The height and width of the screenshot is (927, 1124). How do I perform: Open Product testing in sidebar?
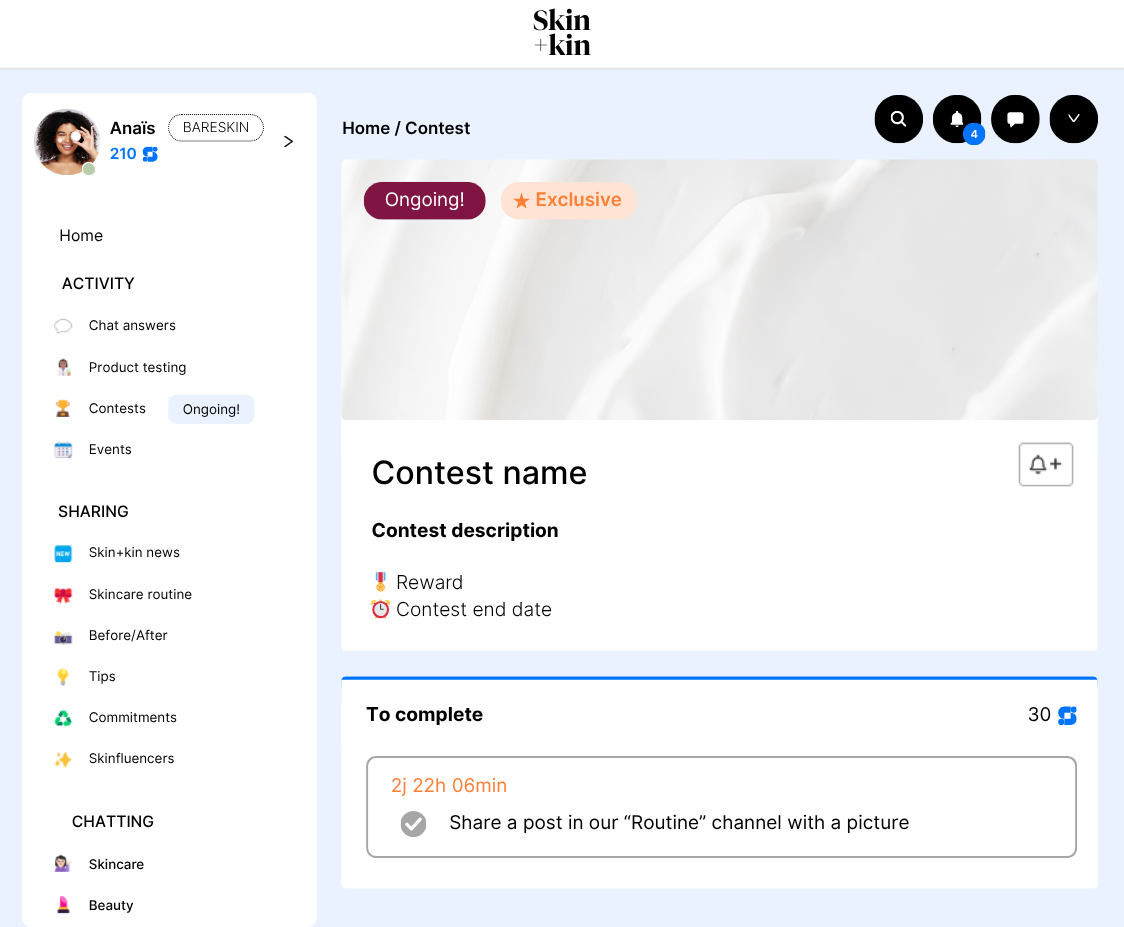[137, 367]
